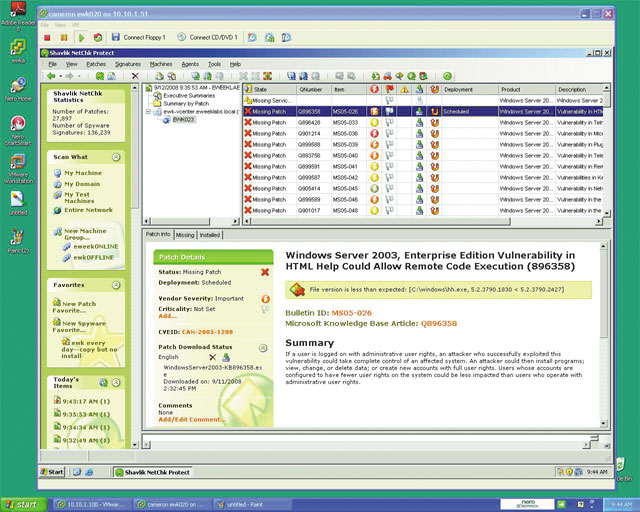
Task: Open the CAN-2005-1208 CVEID link
Action: point(207,332)
